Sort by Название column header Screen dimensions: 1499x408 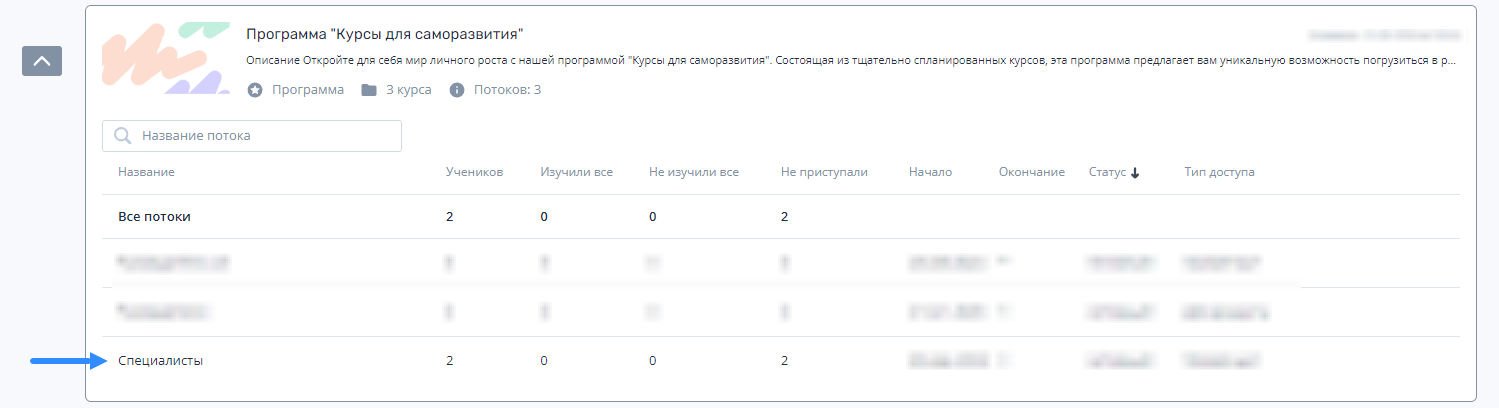pyautogui.click(x=146, y=172)
